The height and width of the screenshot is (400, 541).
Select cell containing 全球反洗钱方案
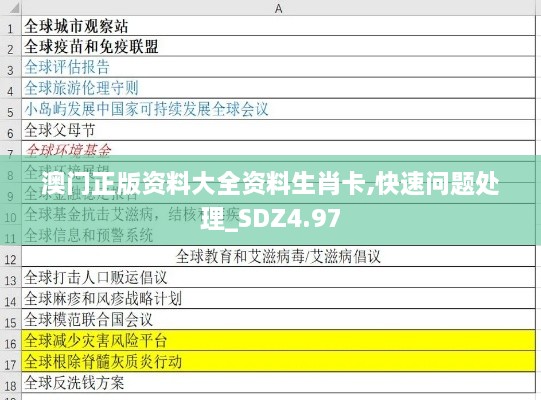click(x=278, y=383)
